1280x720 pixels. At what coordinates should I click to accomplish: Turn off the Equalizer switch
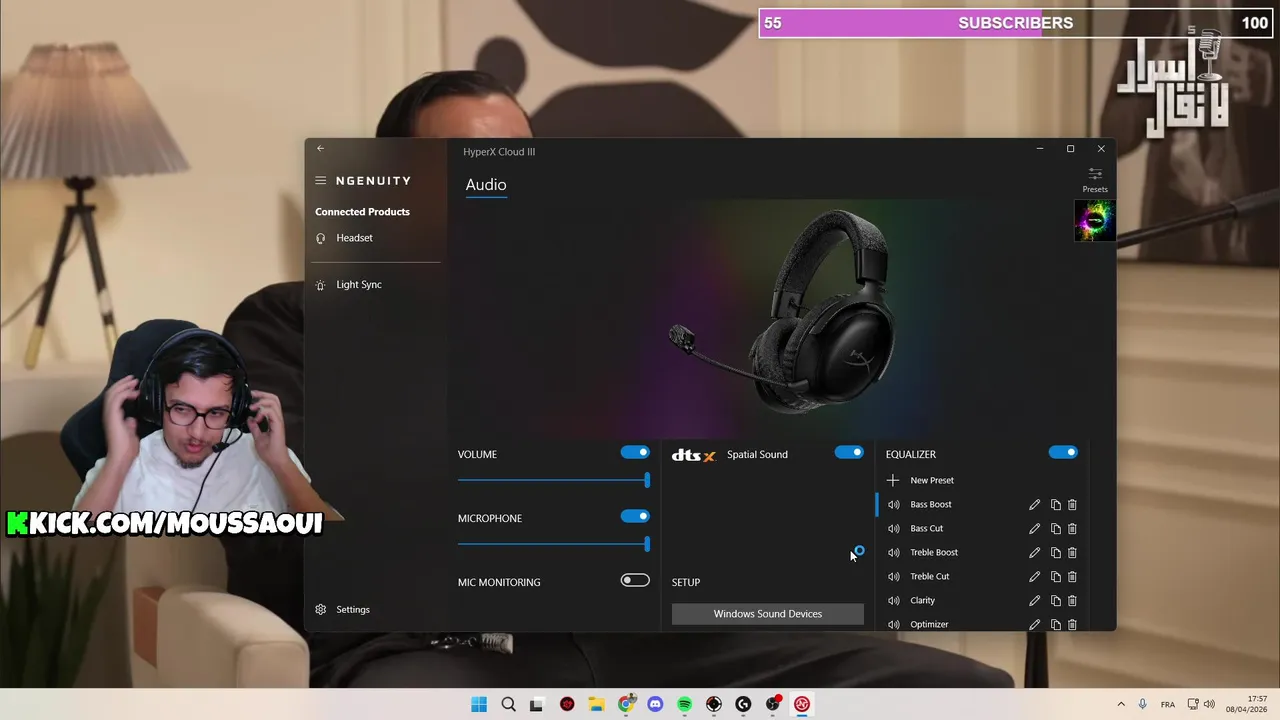tap(1063, 452)
